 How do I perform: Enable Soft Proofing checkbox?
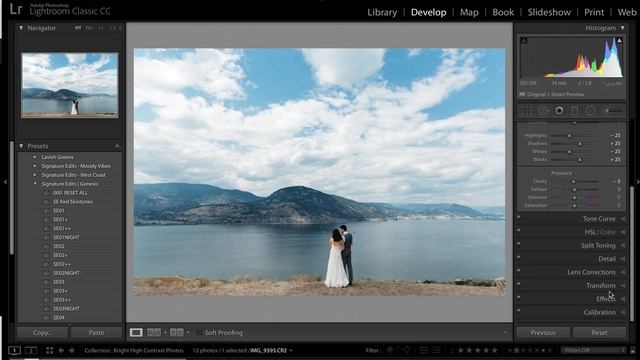[x=199, y=333]
